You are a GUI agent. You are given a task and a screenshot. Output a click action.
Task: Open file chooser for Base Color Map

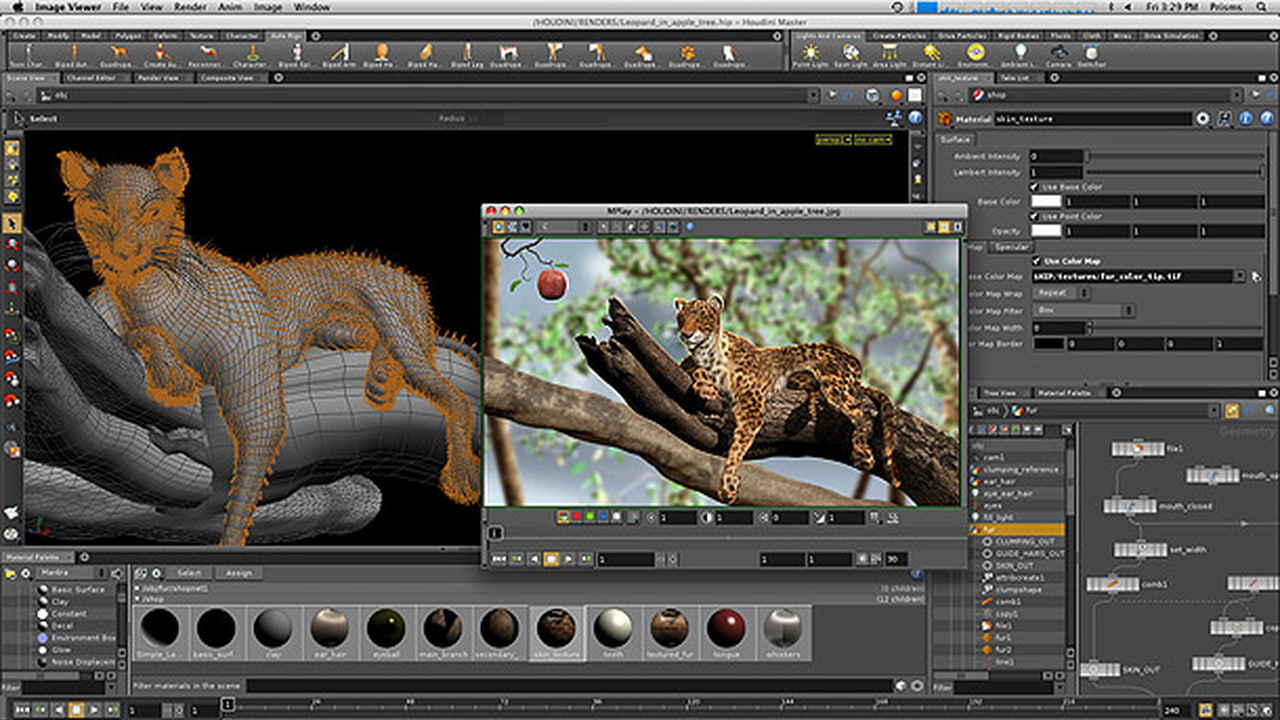pos(1256,276)
